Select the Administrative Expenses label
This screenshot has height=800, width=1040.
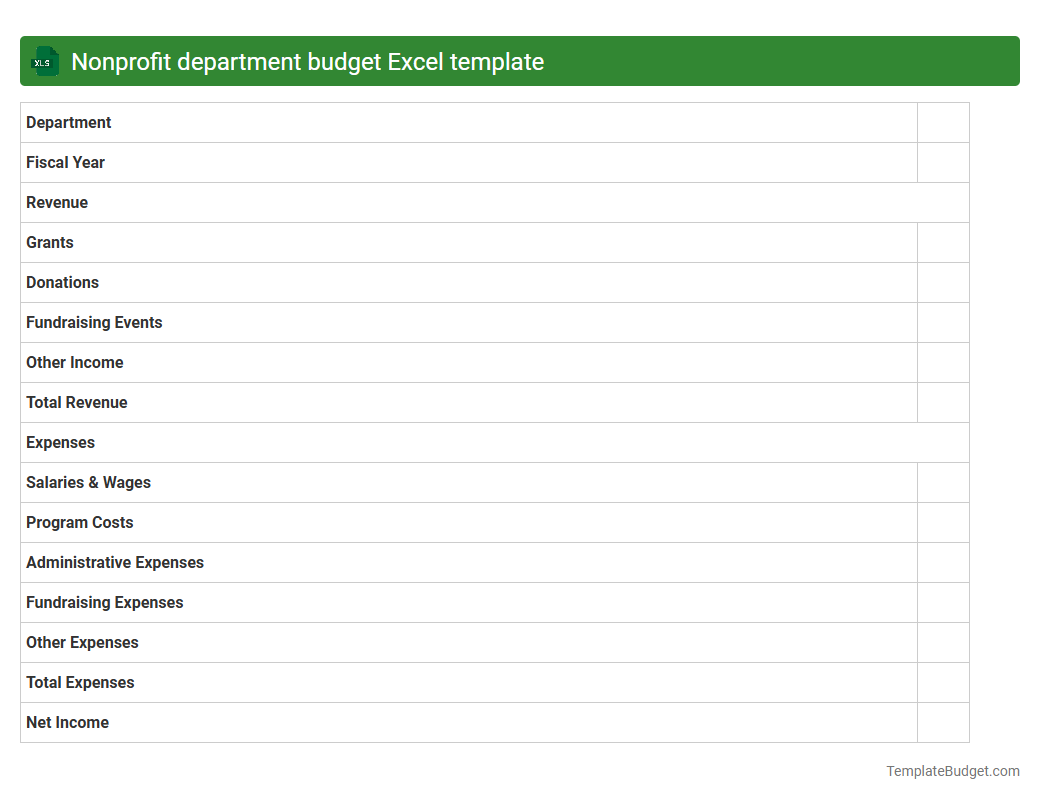pos(114,562)
